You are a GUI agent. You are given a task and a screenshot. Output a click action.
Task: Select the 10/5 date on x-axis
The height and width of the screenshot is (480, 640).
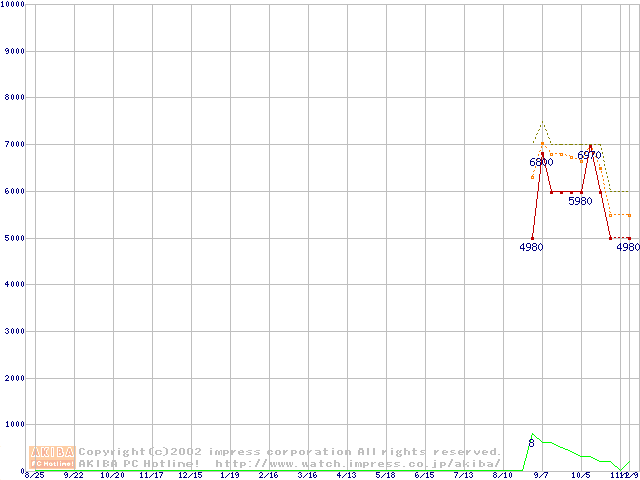pos(580,476)
